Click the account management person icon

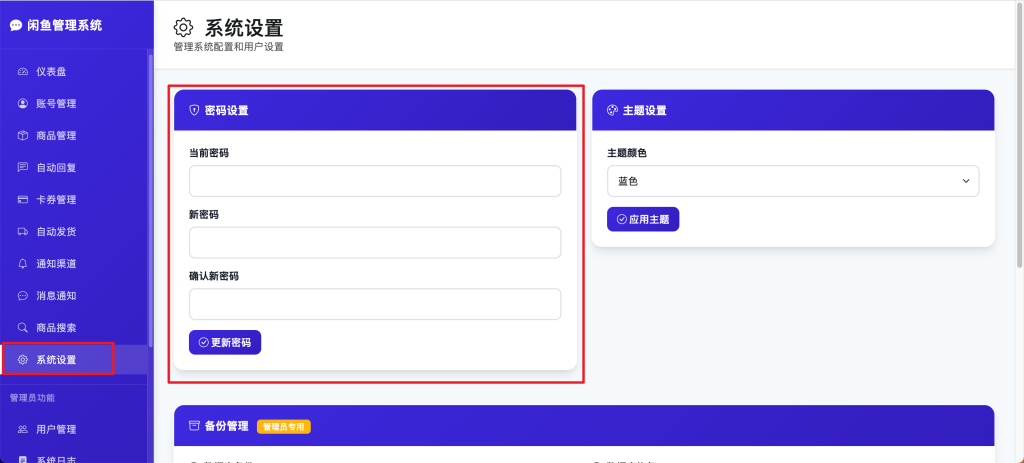pyautogui.click(x=23, y=104)
